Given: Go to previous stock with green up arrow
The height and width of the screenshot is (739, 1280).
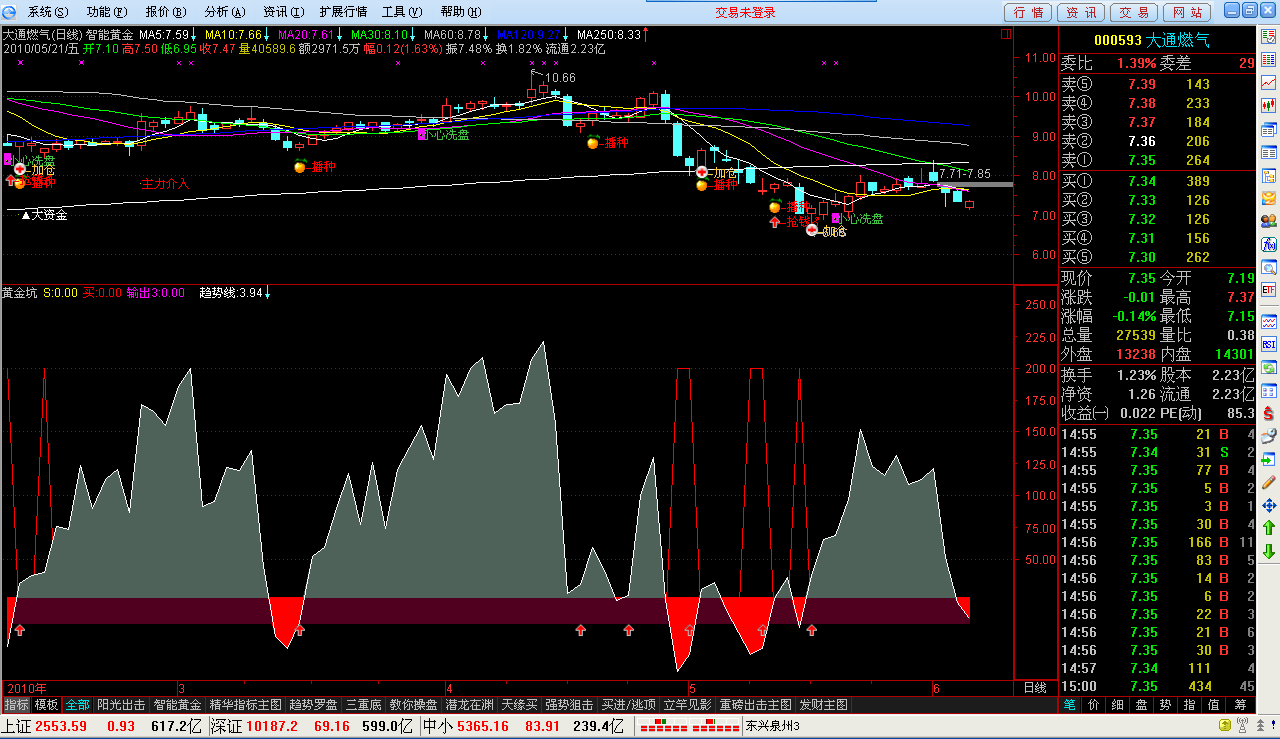Looking at the screenshot, I should point(1268,528).
